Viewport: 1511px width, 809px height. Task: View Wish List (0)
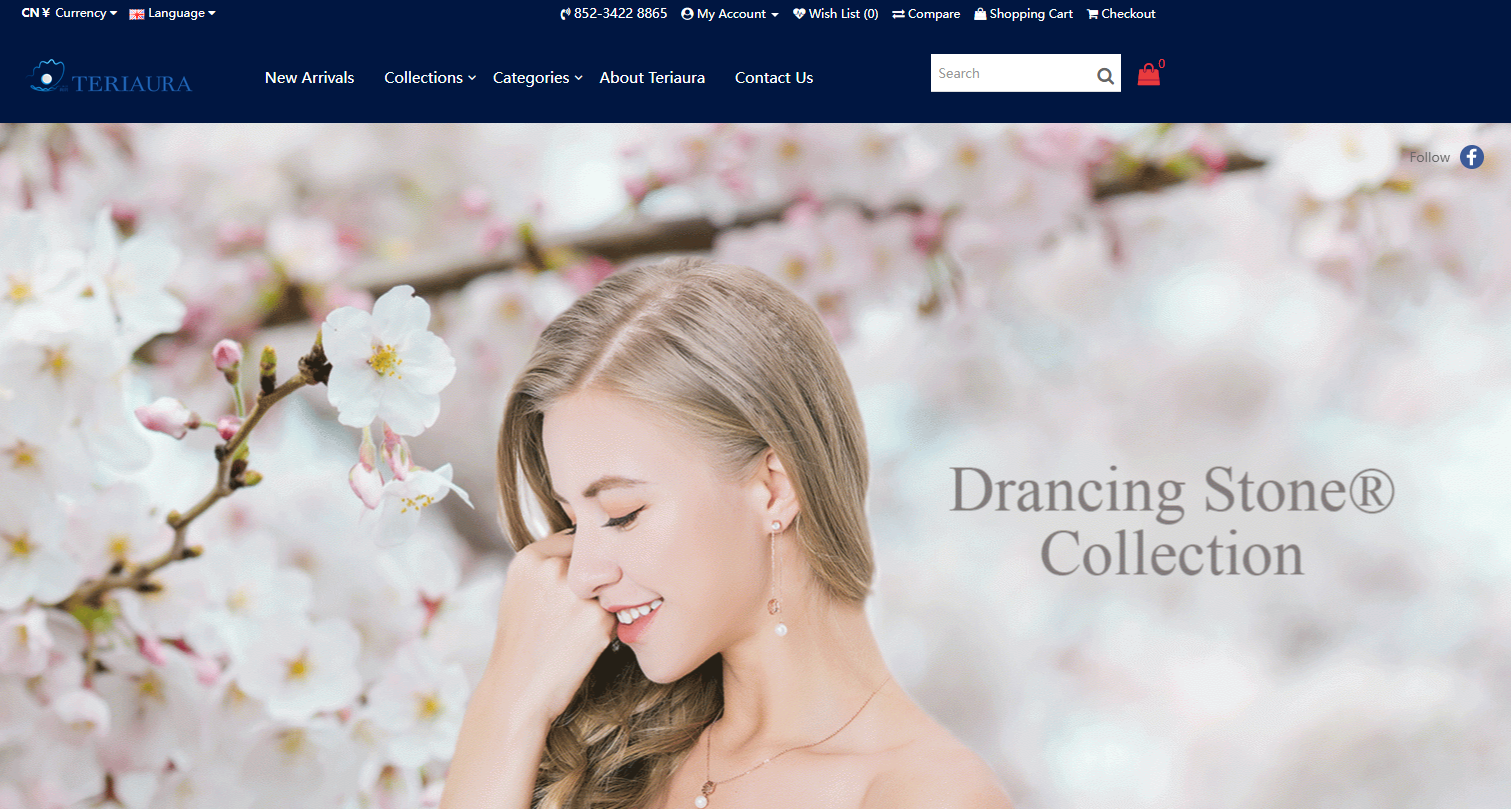coord(836,14)
